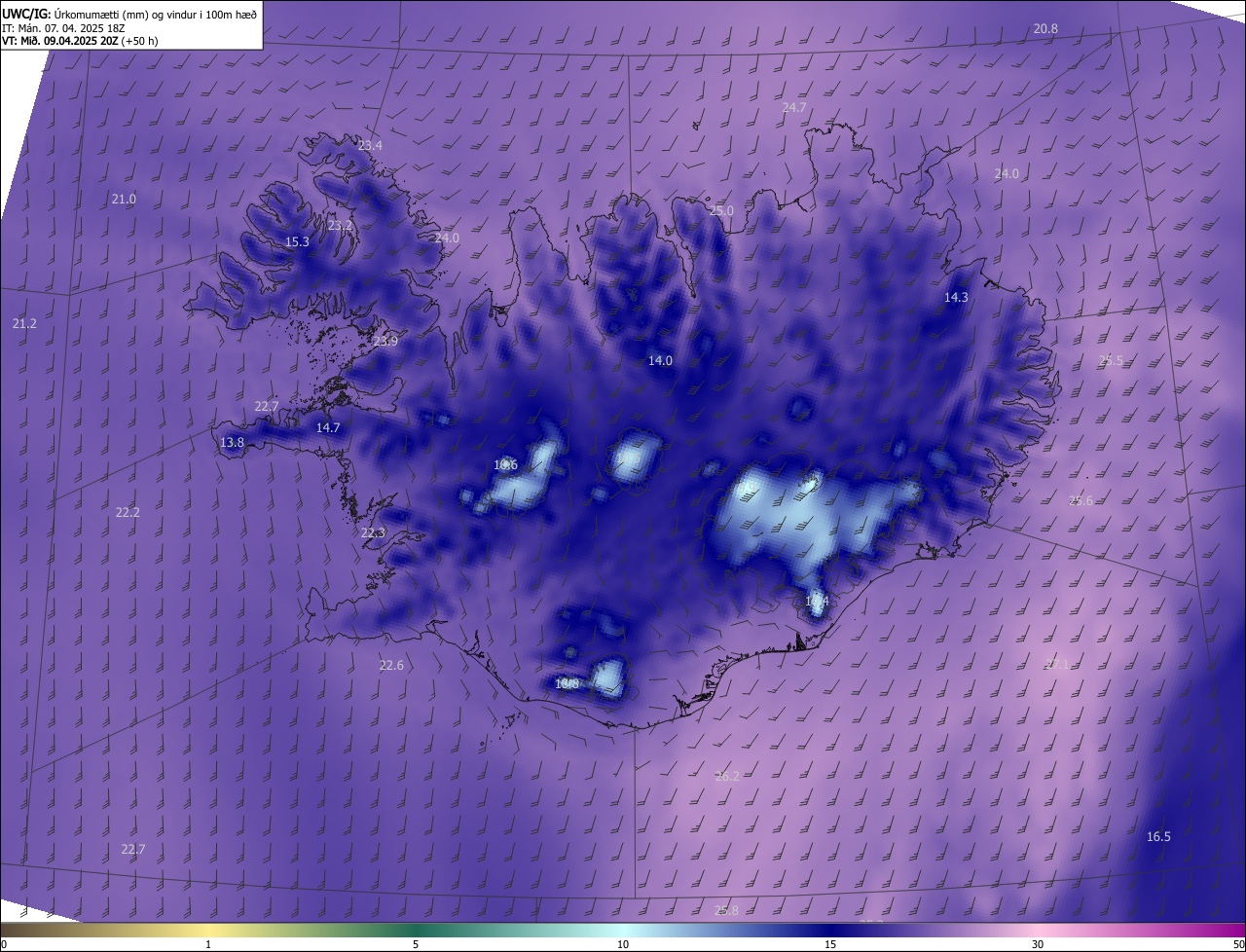The height and width of the screenshot is (952, 1246).
Task: Click the map value 23.4
Action: [x=370, y=145]
